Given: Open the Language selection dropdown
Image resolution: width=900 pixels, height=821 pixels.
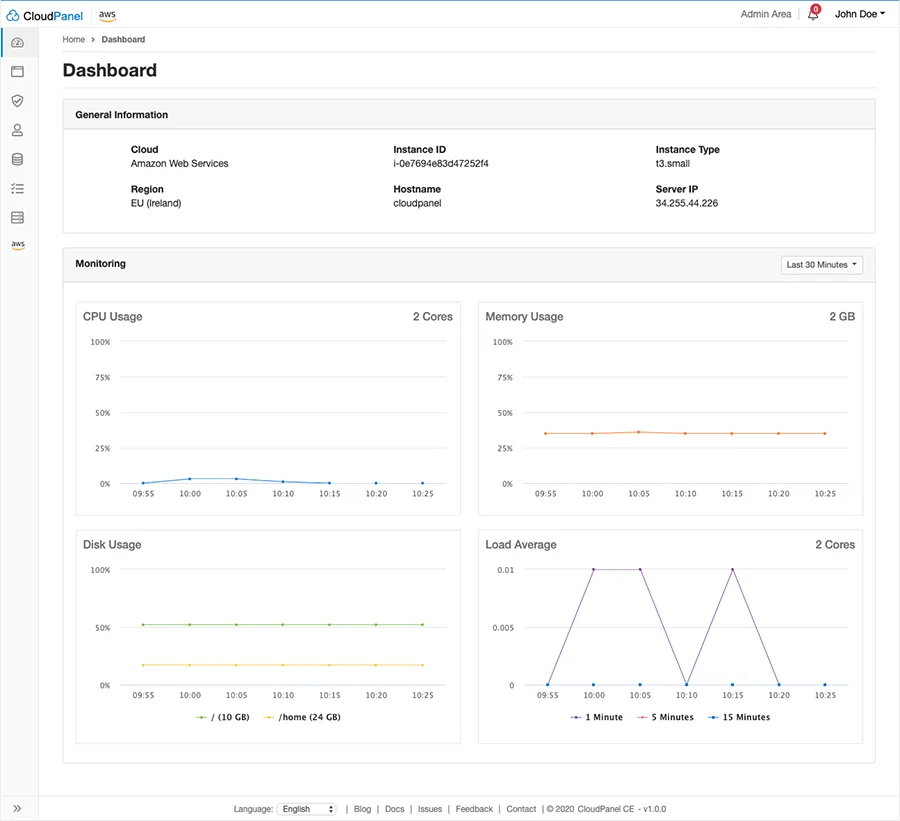Looking at the screenshot, I should tap(307, 809).
